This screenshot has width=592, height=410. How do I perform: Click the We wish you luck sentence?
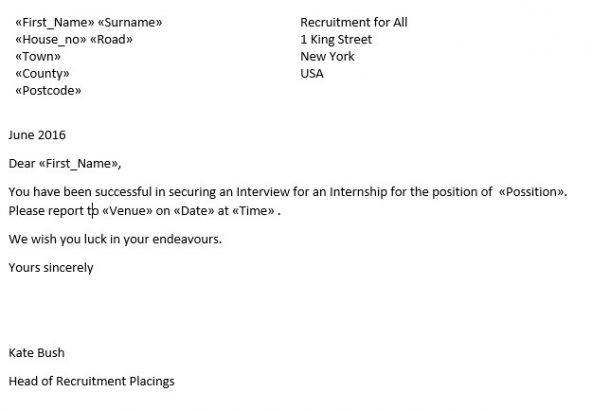point(115,239)
